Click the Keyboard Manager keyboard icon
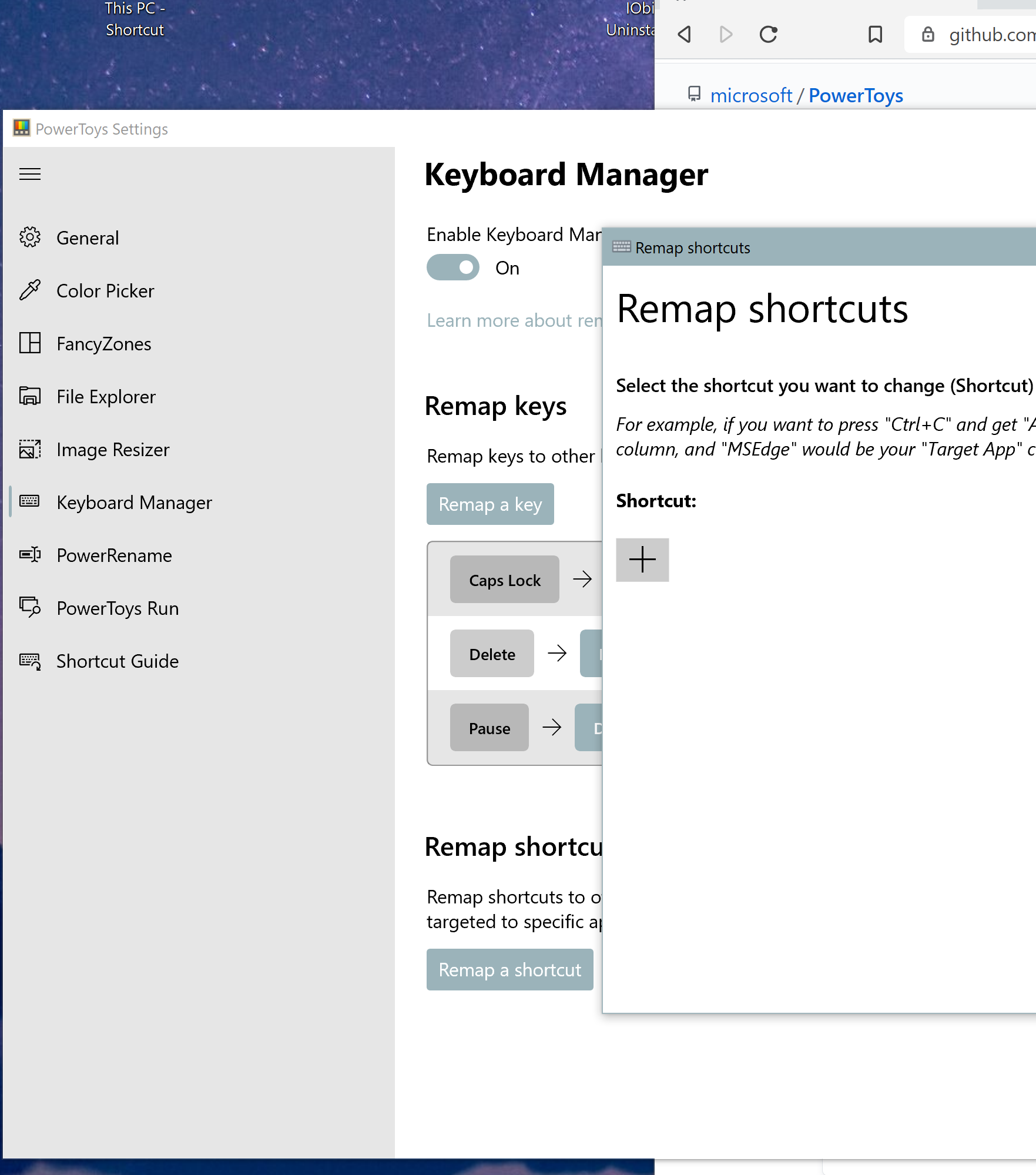Viewport: 1036px width, 1175px height. pos(29,502)
